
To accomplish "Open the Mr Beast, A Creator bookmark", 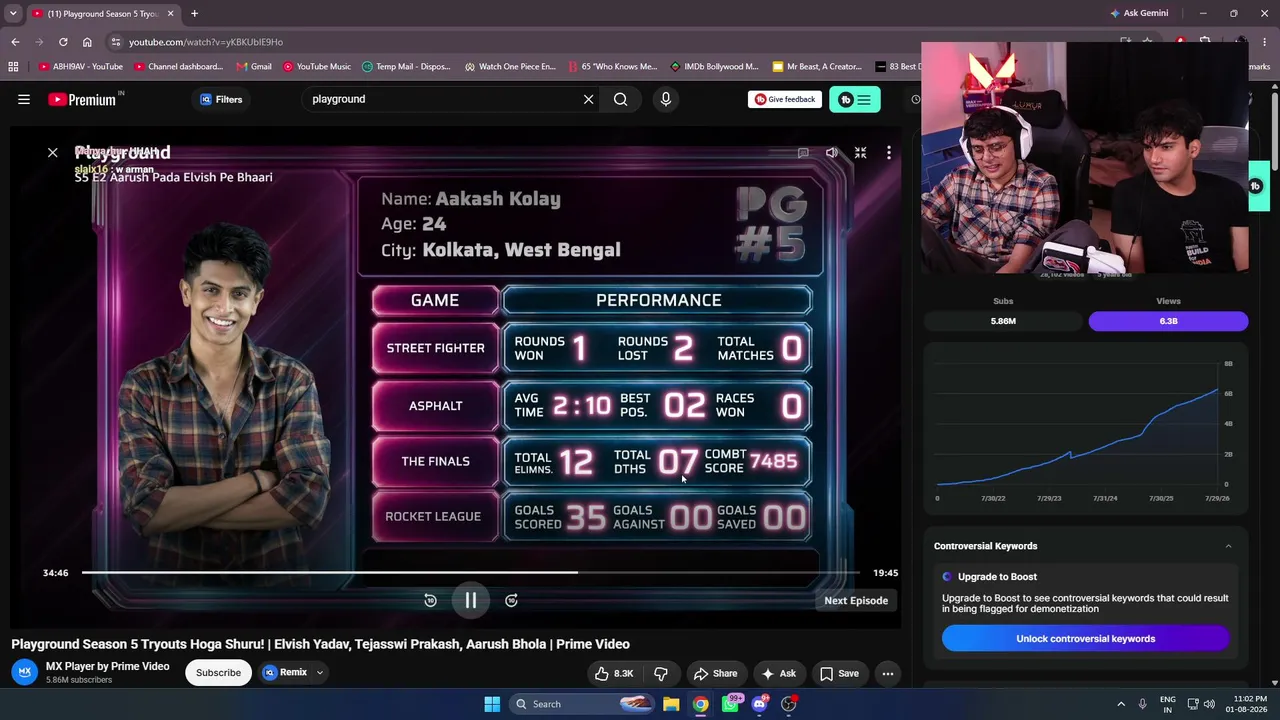I will [817, 67].
